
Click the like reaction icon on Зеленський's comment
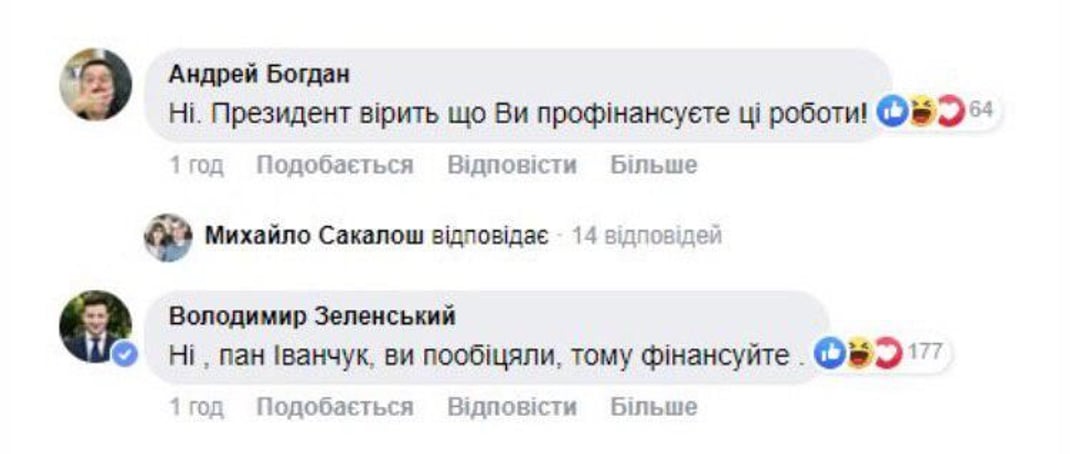click(829, 353)
